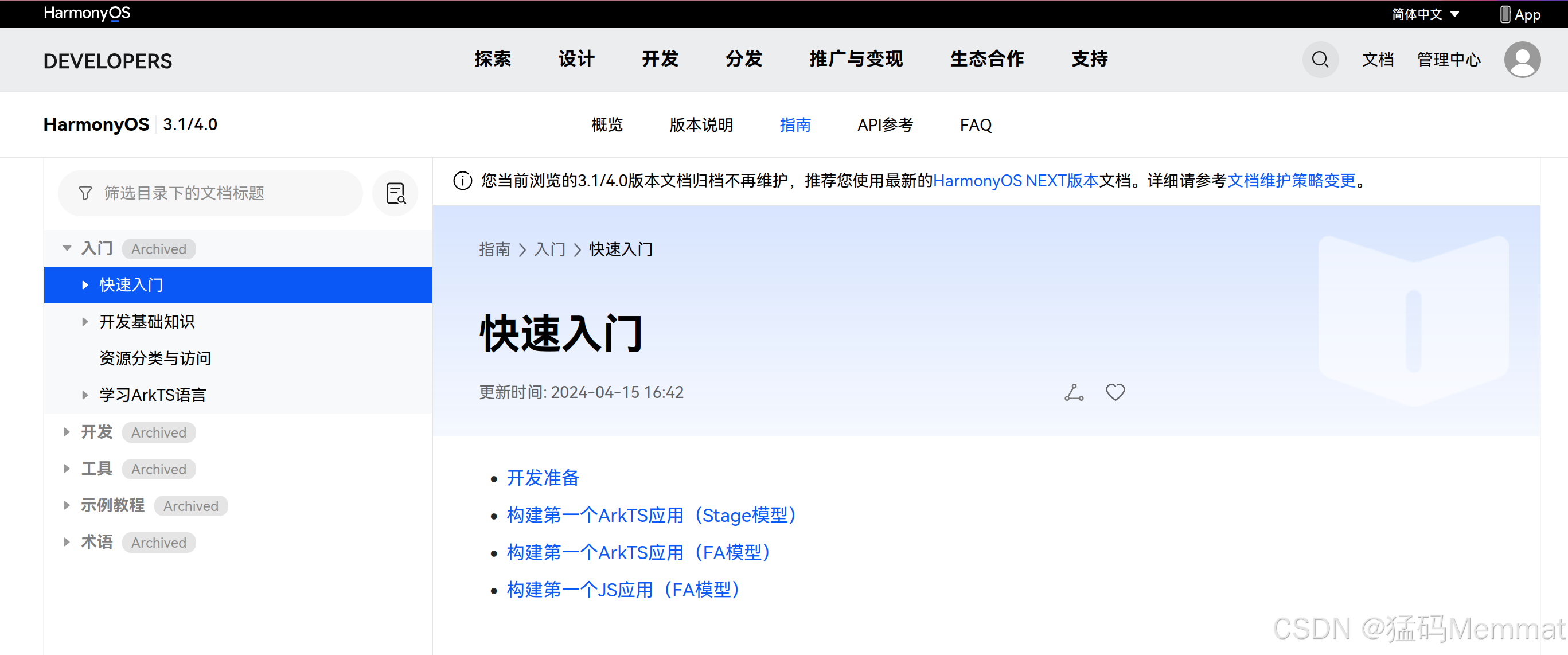1568x655 pixels.
Task: Click the heart favorite icon
Action: coord(1115,393)
